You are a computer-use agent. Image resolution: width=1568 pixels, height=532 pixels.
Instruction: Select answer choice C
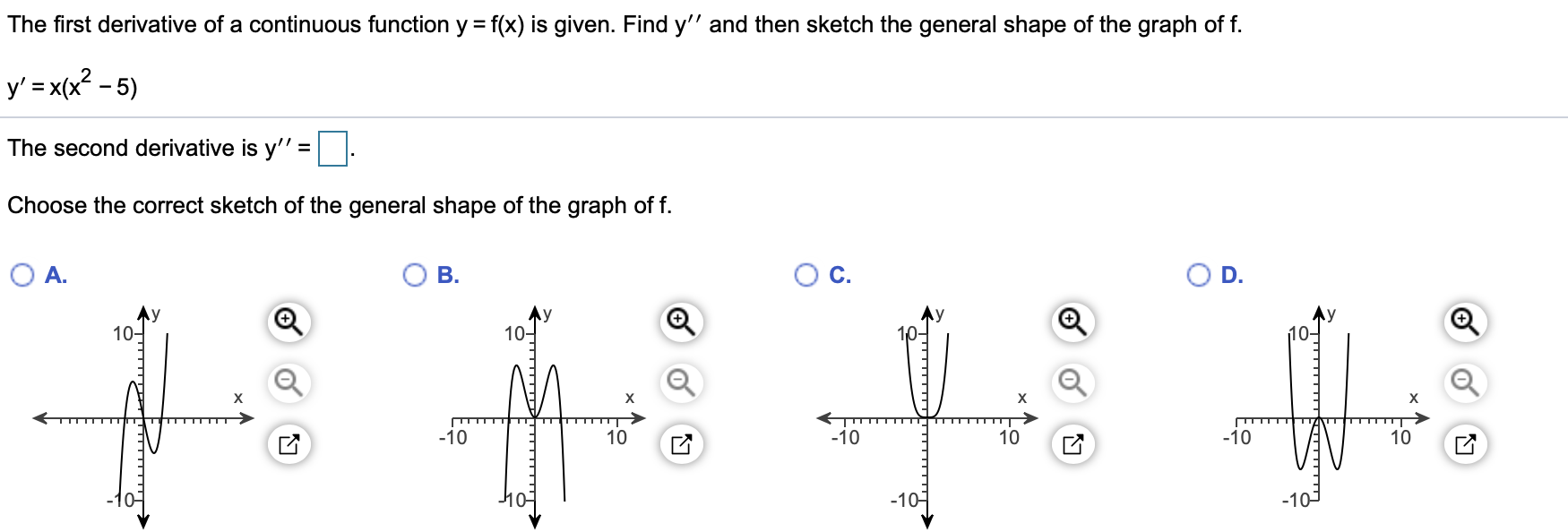pos(805,276)
